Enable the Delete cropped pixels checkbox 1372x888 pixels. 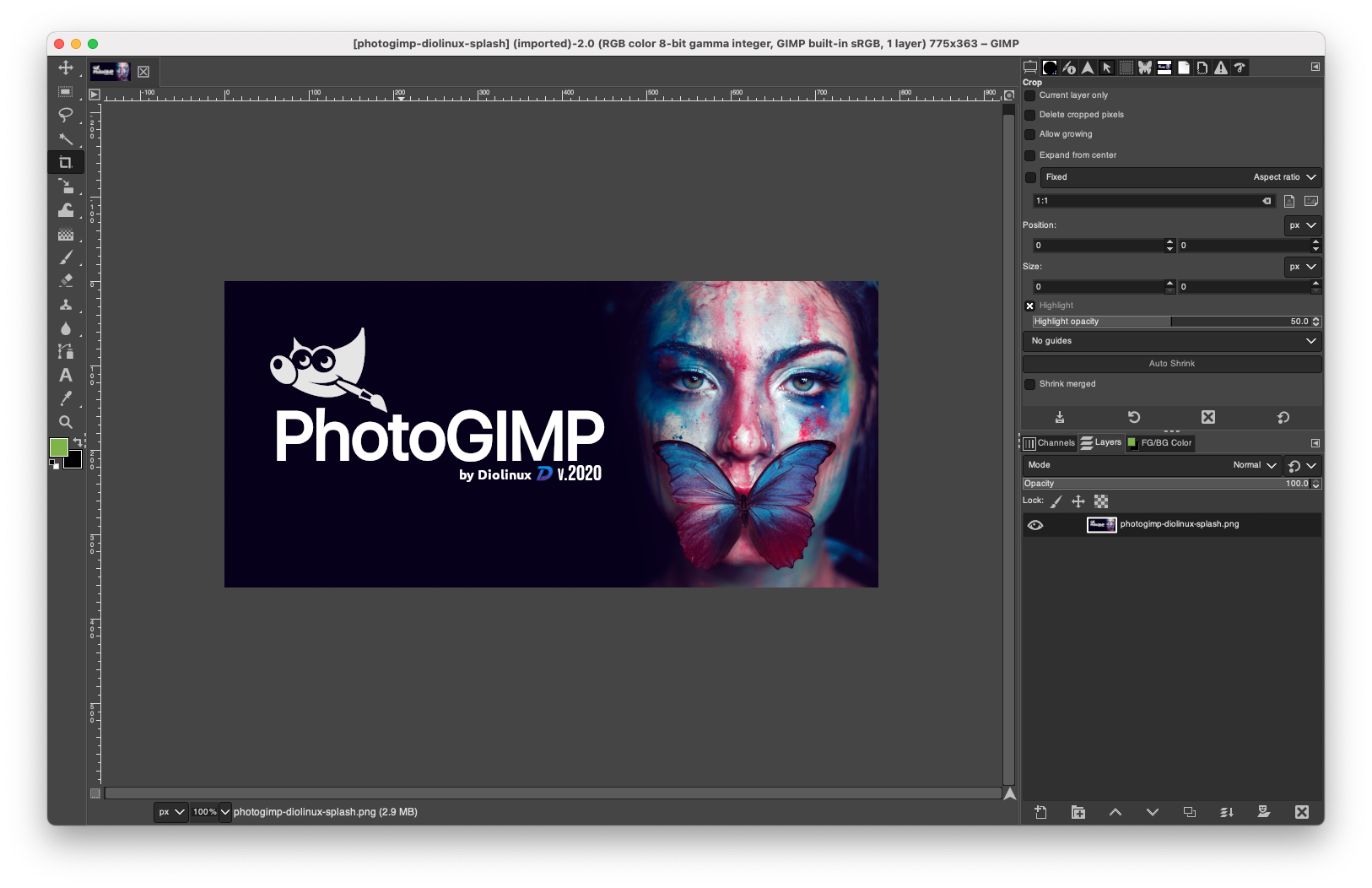point(1030,115)
